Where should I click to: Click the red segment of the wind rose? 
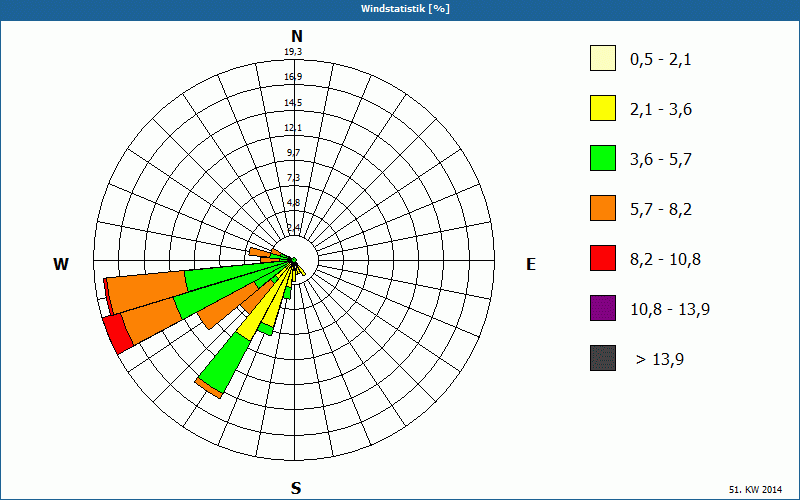118,334
